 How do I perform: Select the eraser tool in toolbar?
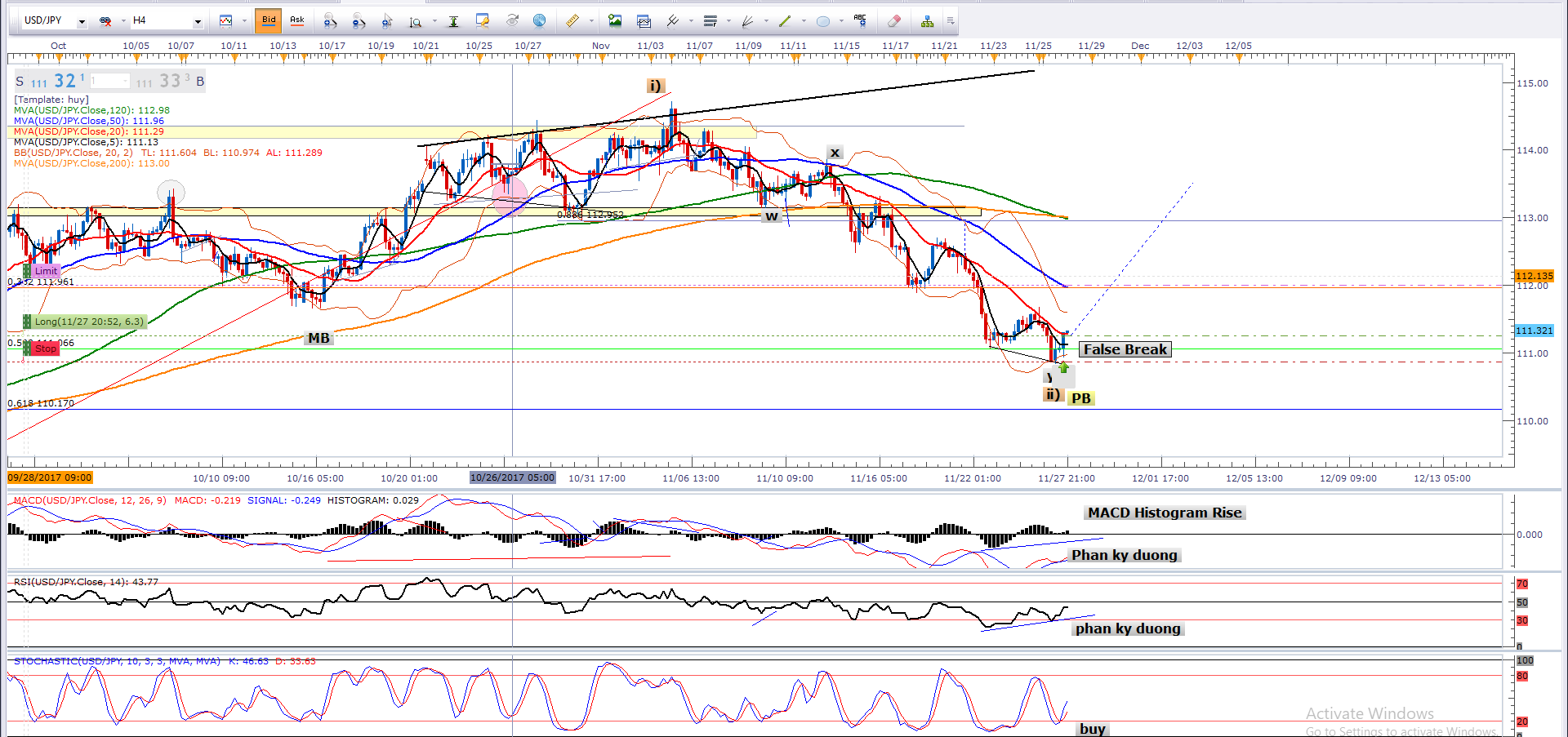(x=894, y=21)
